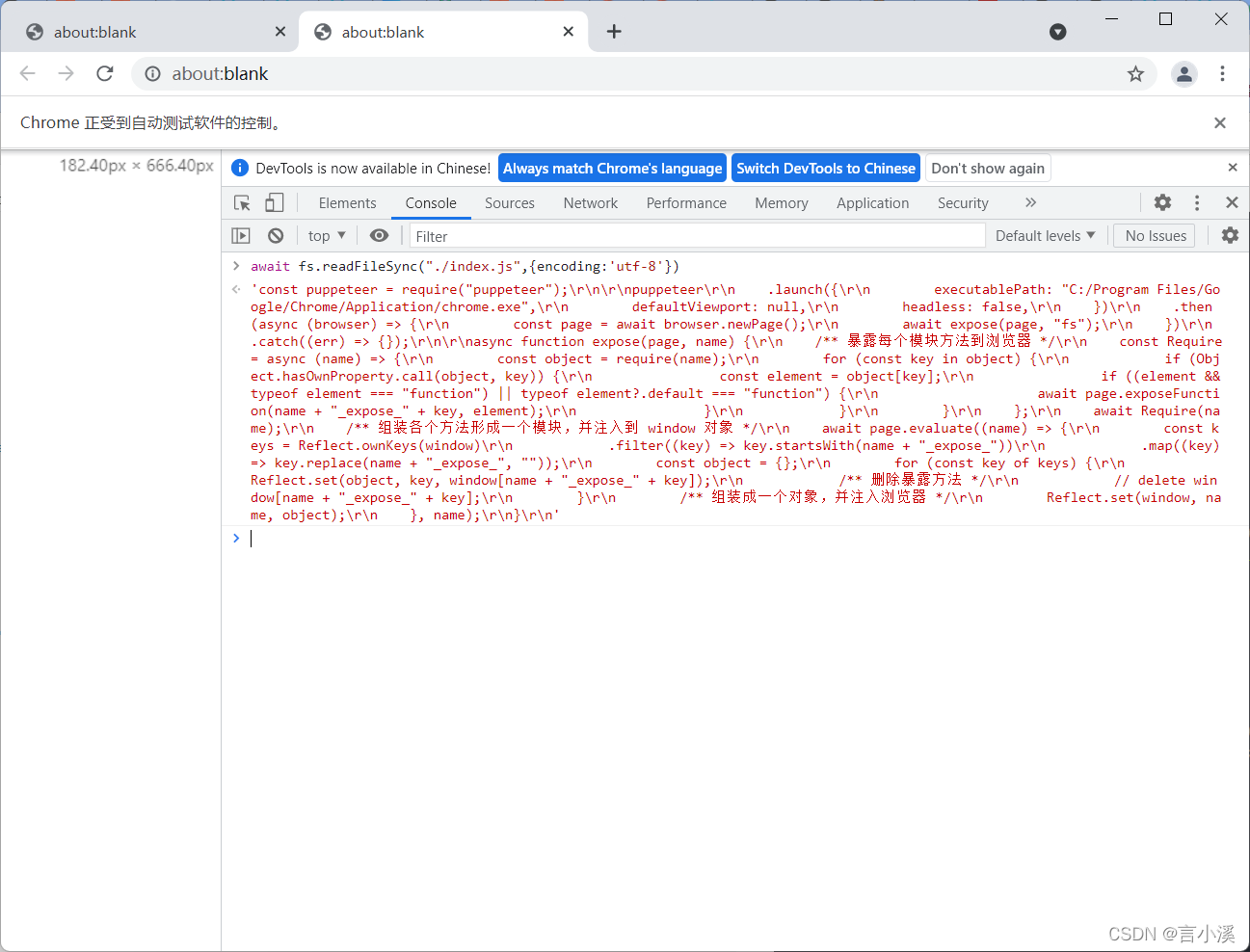
Task: Click the readFileSync command entry
Action: click(x=465, y=266)
